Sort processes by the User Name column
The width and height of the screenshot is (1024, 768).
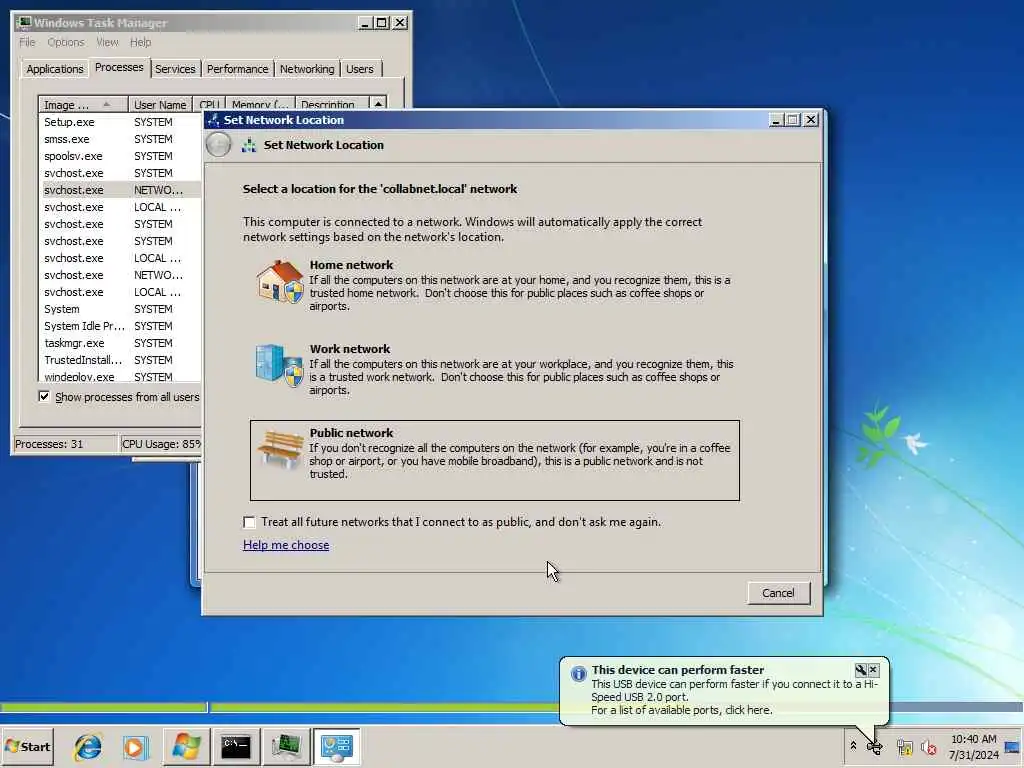(160, 104)
